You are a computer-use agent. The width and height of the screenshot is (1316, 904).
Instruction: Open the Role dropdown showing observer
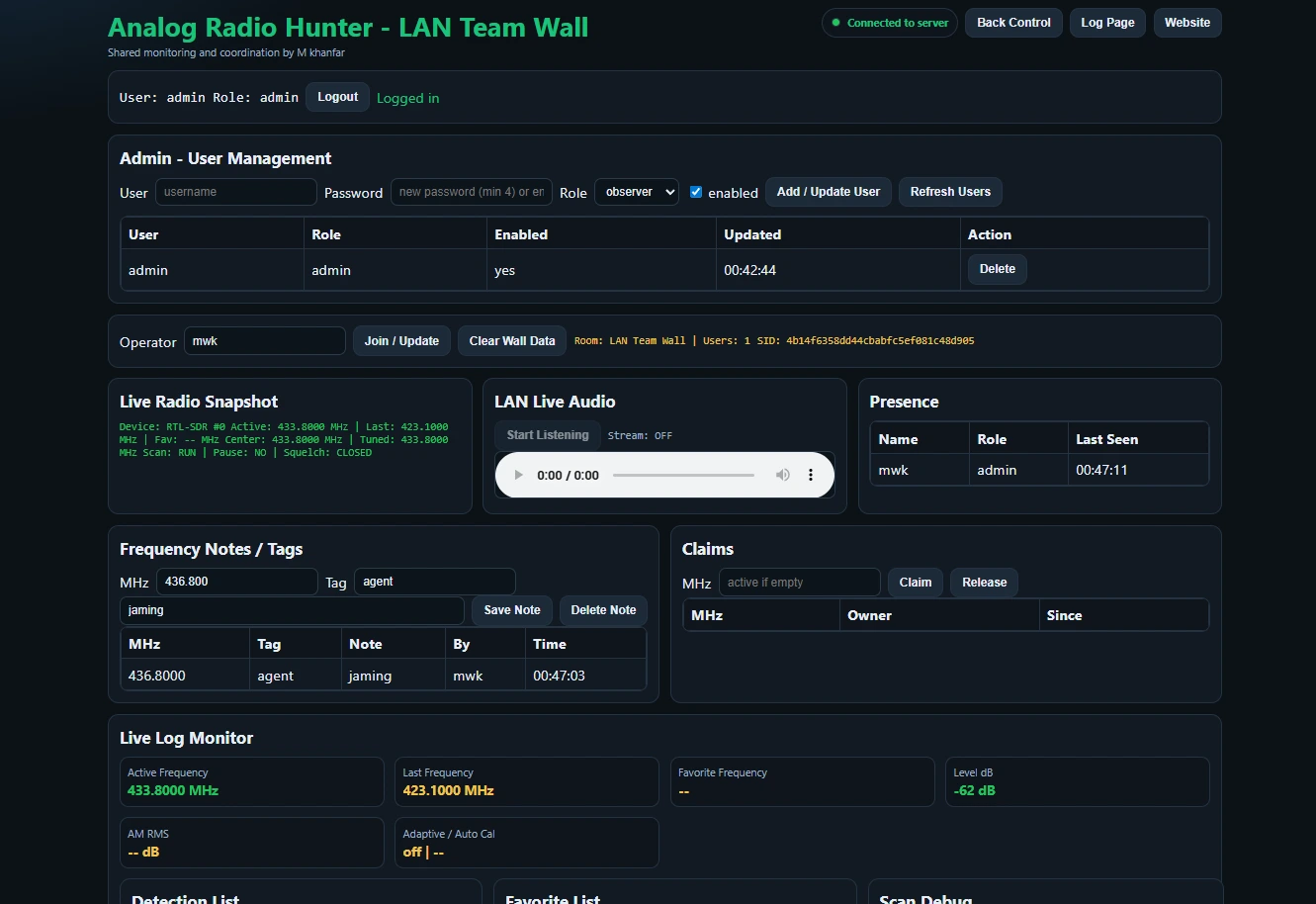pyautogui.click(x=636, y=192)
